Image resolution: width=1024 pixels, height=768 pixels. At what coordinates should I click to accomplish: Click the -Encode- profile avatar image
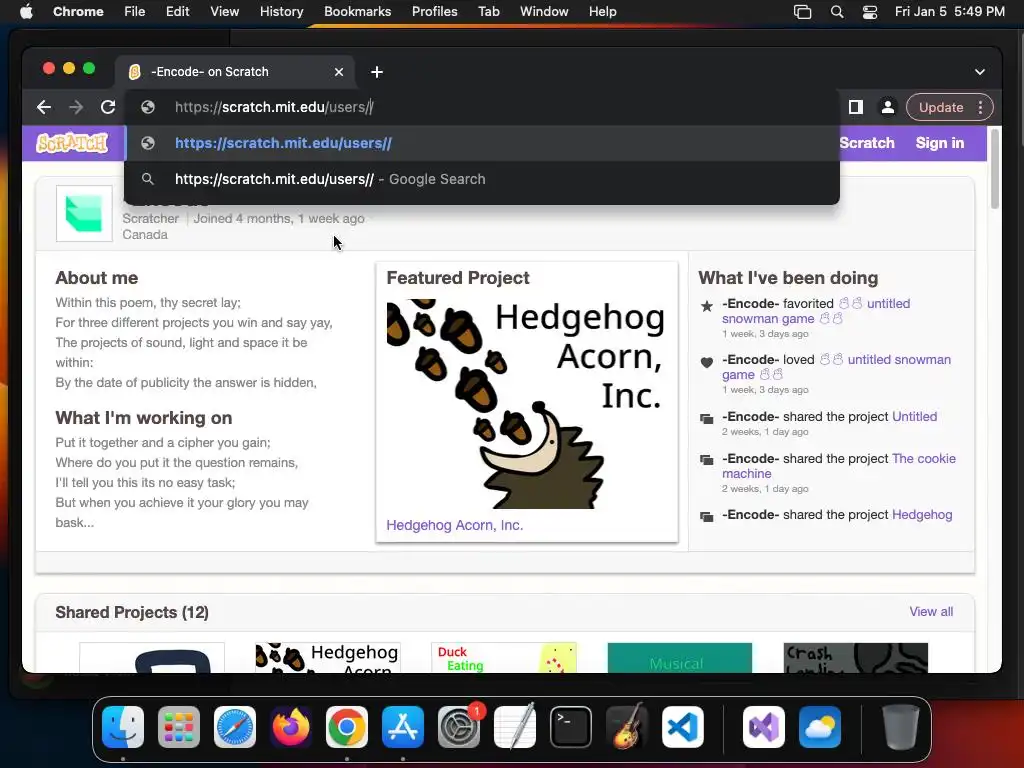click(84, 214)
